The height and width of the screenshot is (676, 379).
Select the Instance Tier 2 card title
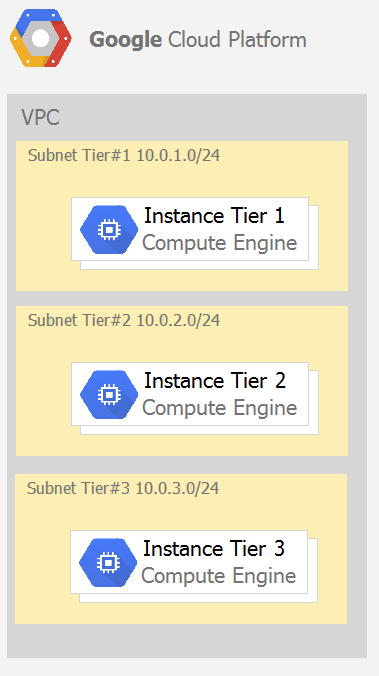tap(215, 380)
